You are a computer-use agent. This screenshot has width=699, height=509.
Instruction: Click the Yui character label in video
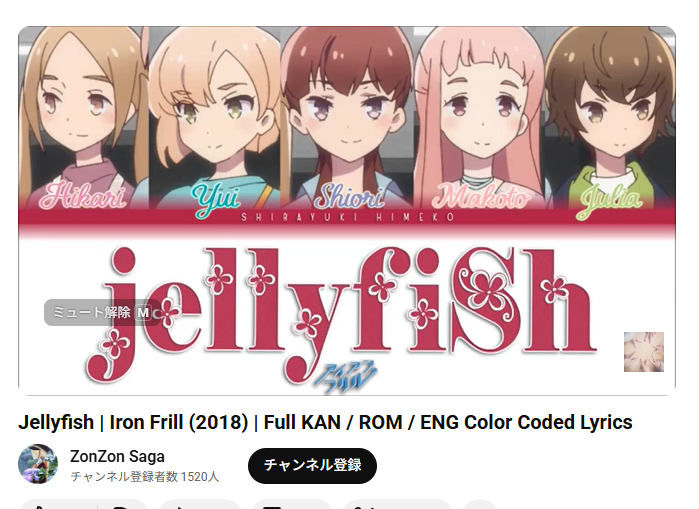coord(215,200)
